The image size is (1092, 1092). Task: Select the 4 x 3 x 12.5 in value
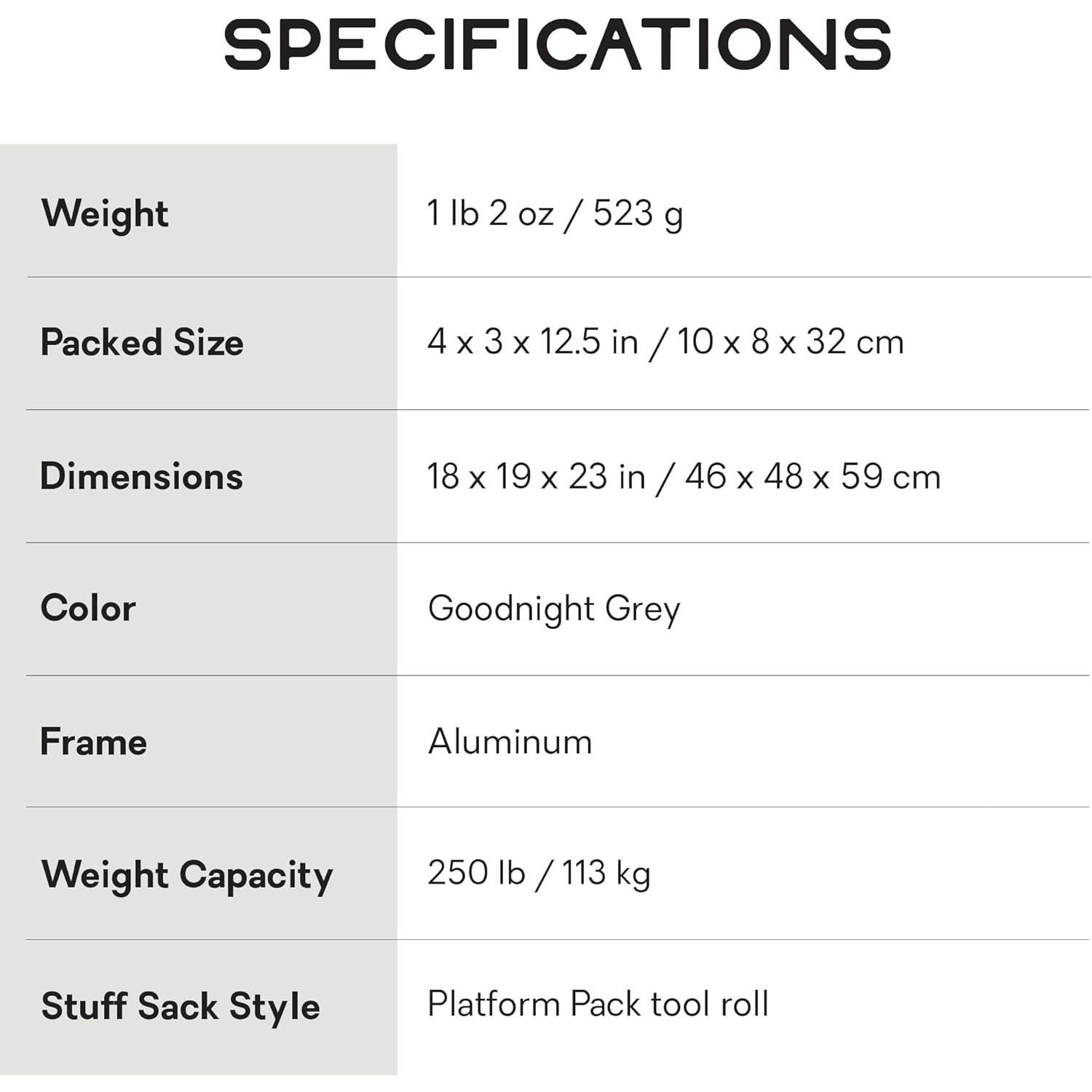click(x=532, y=342)
